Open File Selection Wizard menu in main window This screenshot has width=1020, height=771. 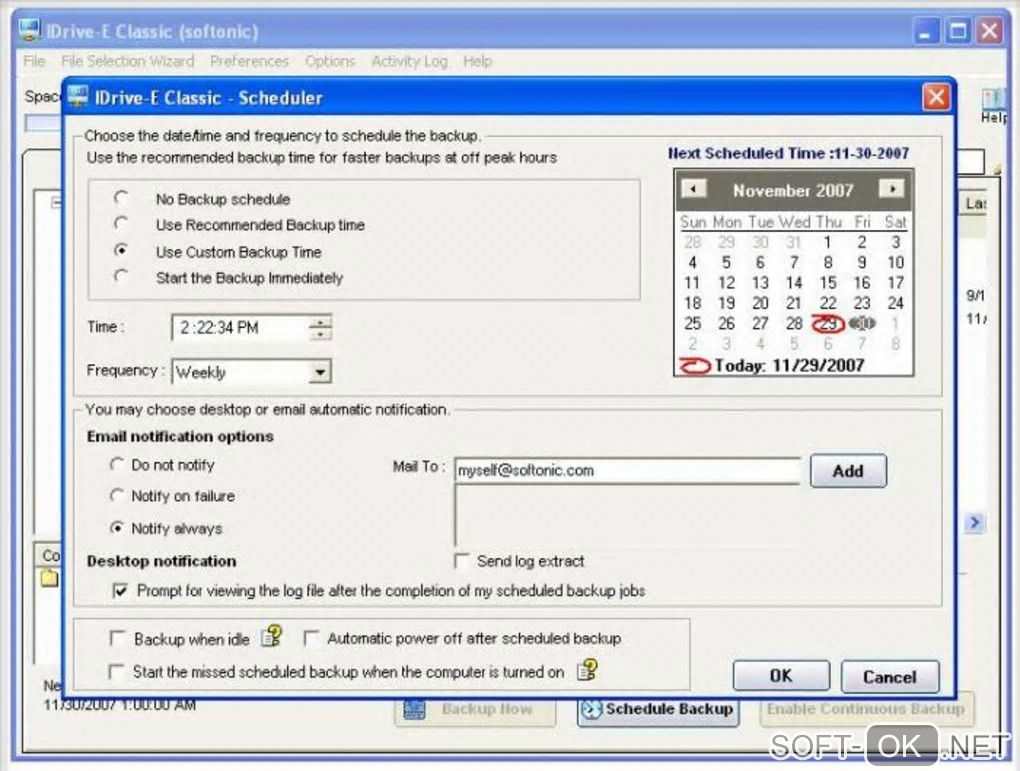pos(128,61)
